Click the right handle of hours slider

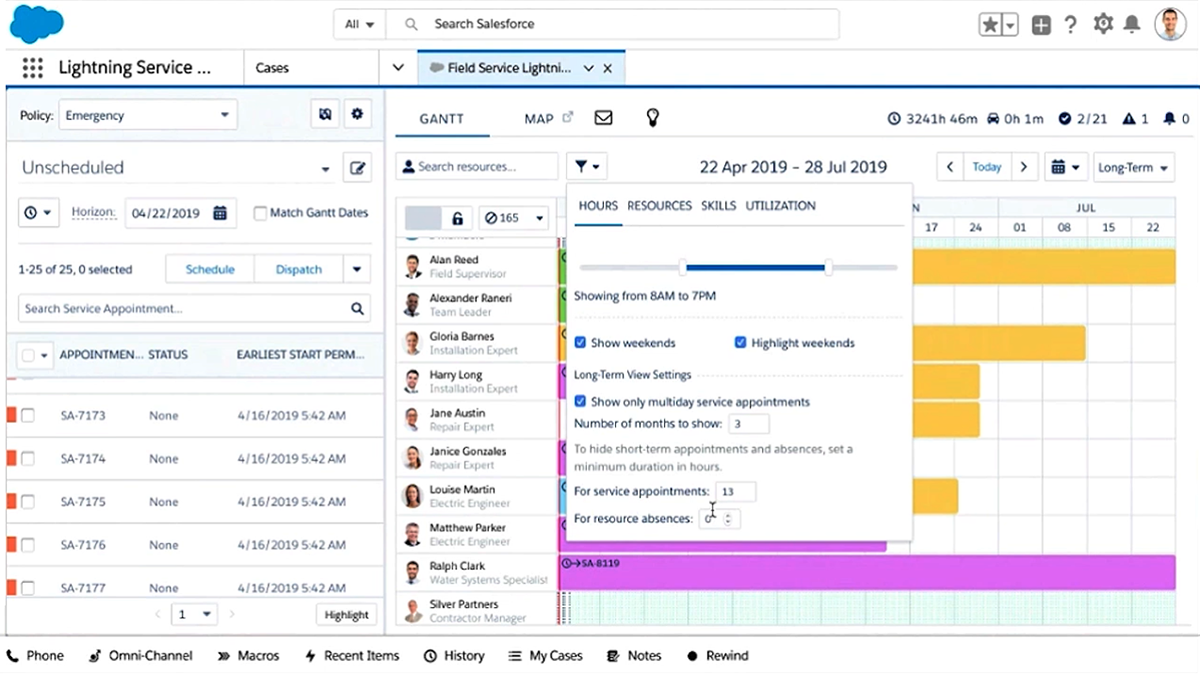pyautogui.click(x=828, y=267)
